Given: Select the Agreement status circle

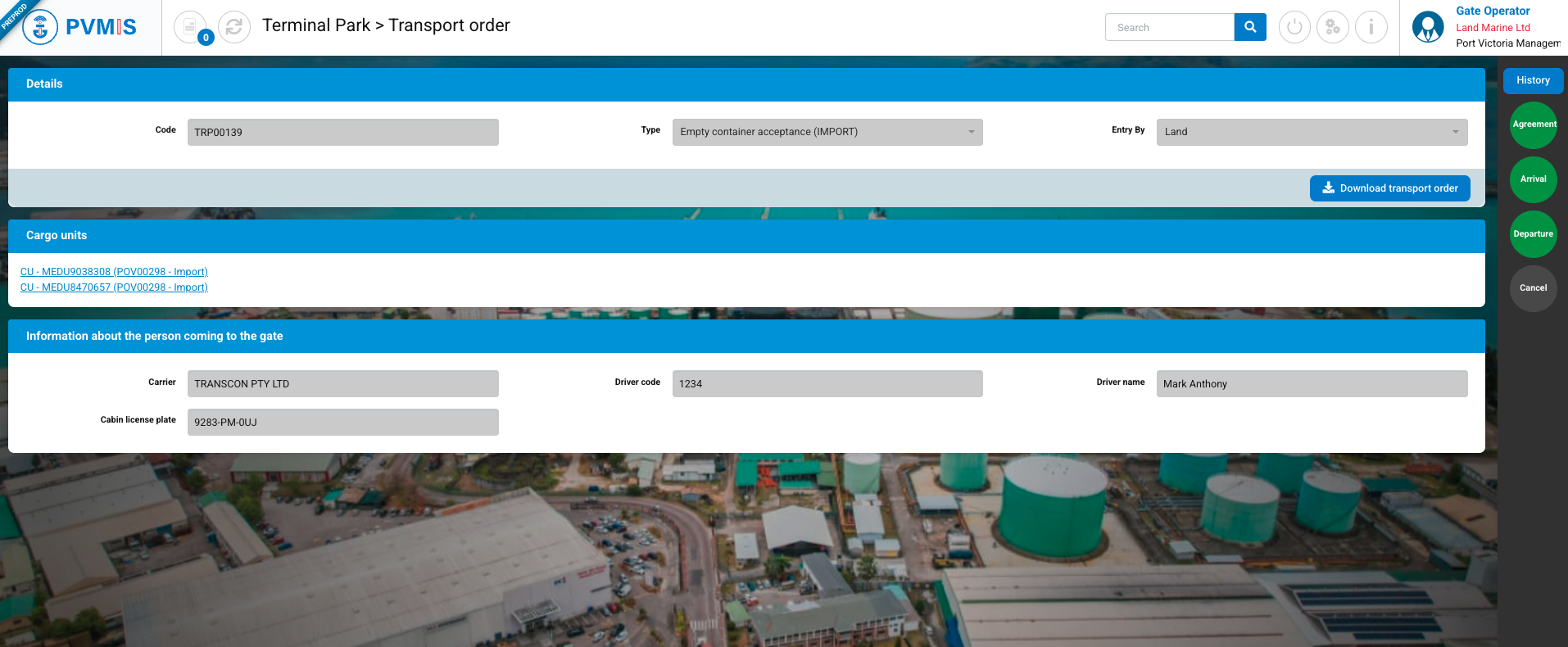Looking at the screenshot, I should click(1534, 124).
